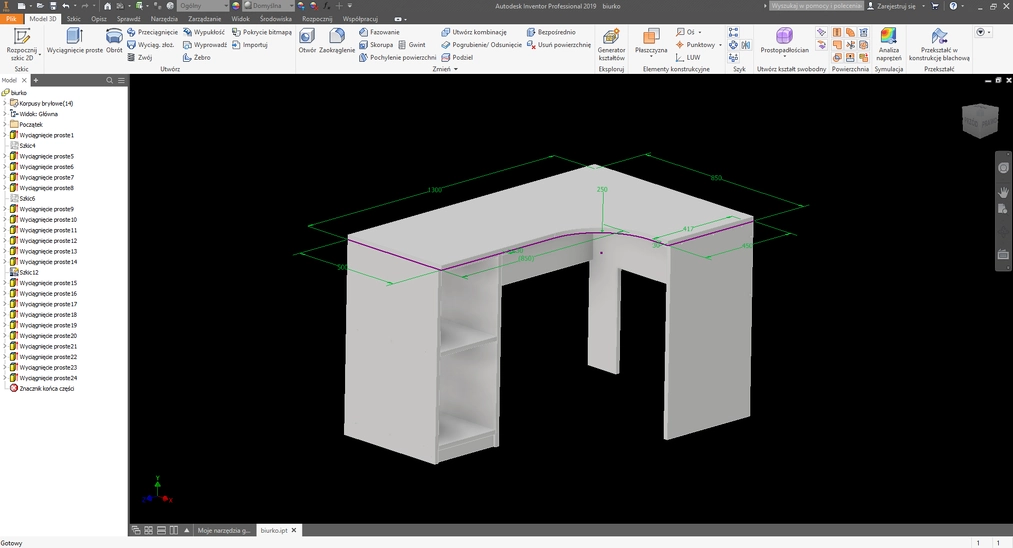Expand Widok: Główna tree node
The height and width of the screenshot is (548, 1013).
pyautogui.click(x=5, y=114)
